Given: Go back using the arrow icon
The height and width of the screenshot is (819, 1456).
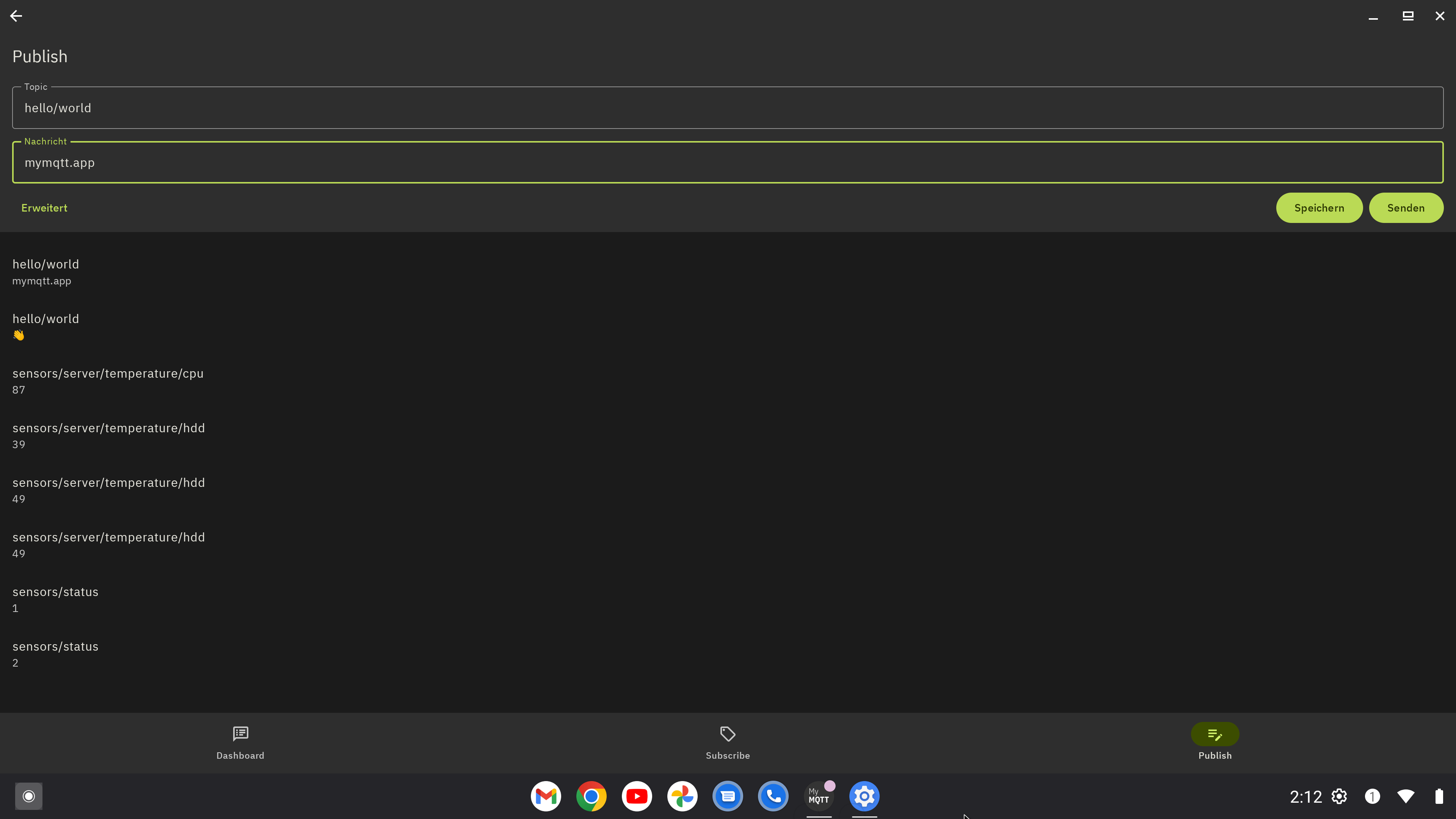Looking at the screenshot, I should pyautogui.click(x=16, y=16).
